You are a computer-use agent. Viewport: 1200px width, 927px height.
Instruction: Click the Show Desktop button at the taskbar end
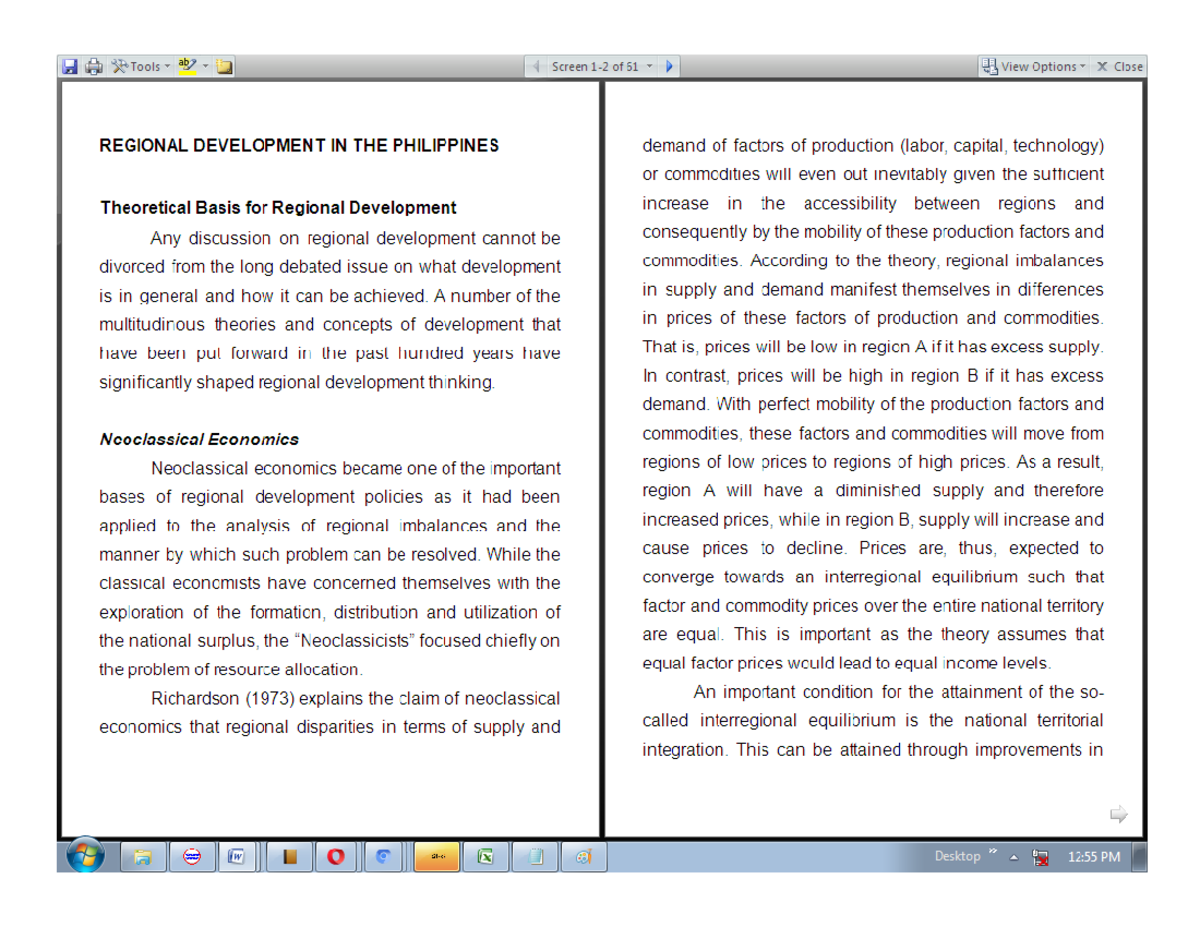click(x=1140, y=856)
